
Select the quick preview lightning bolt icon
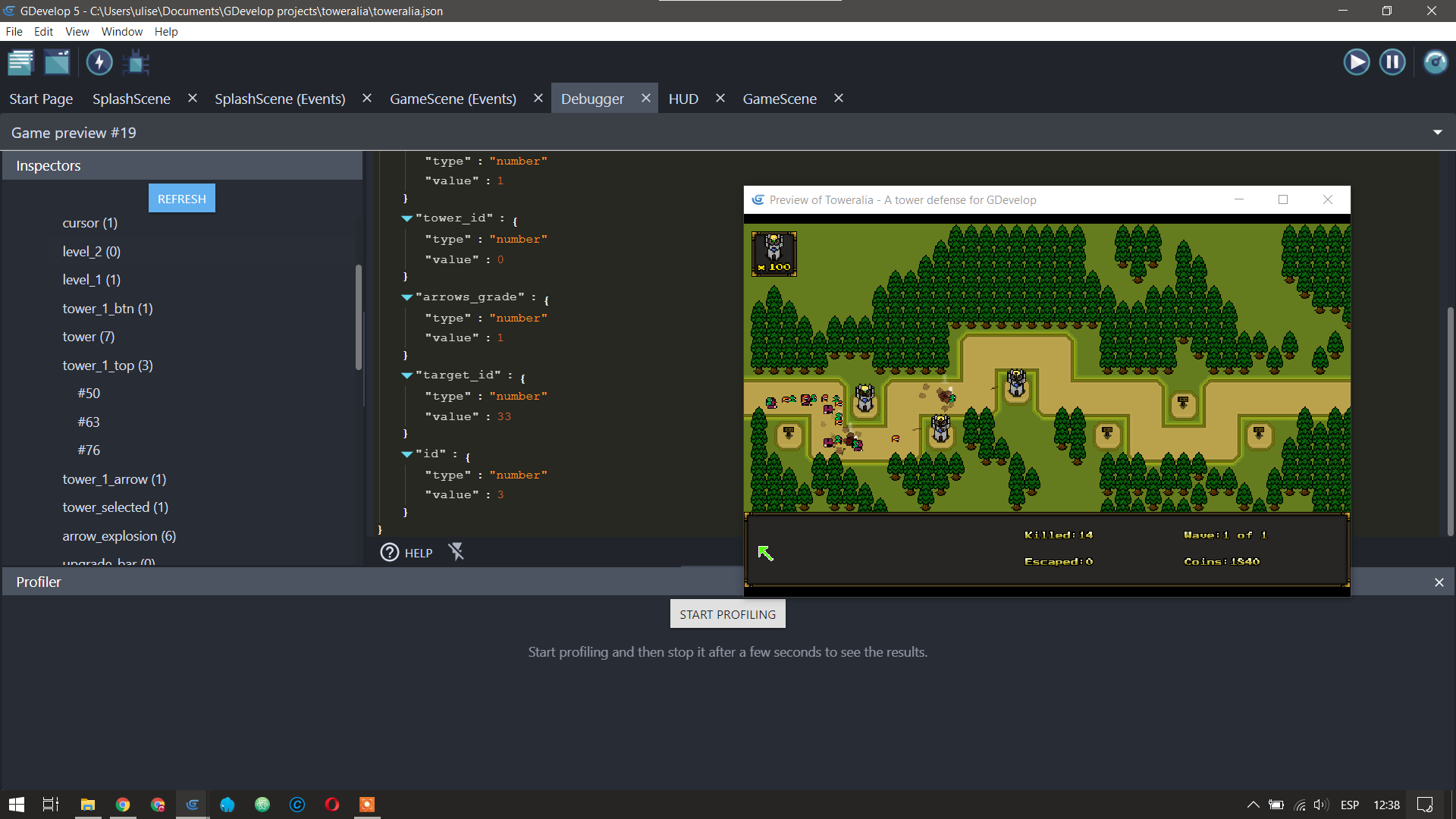[x=99, y=62]
